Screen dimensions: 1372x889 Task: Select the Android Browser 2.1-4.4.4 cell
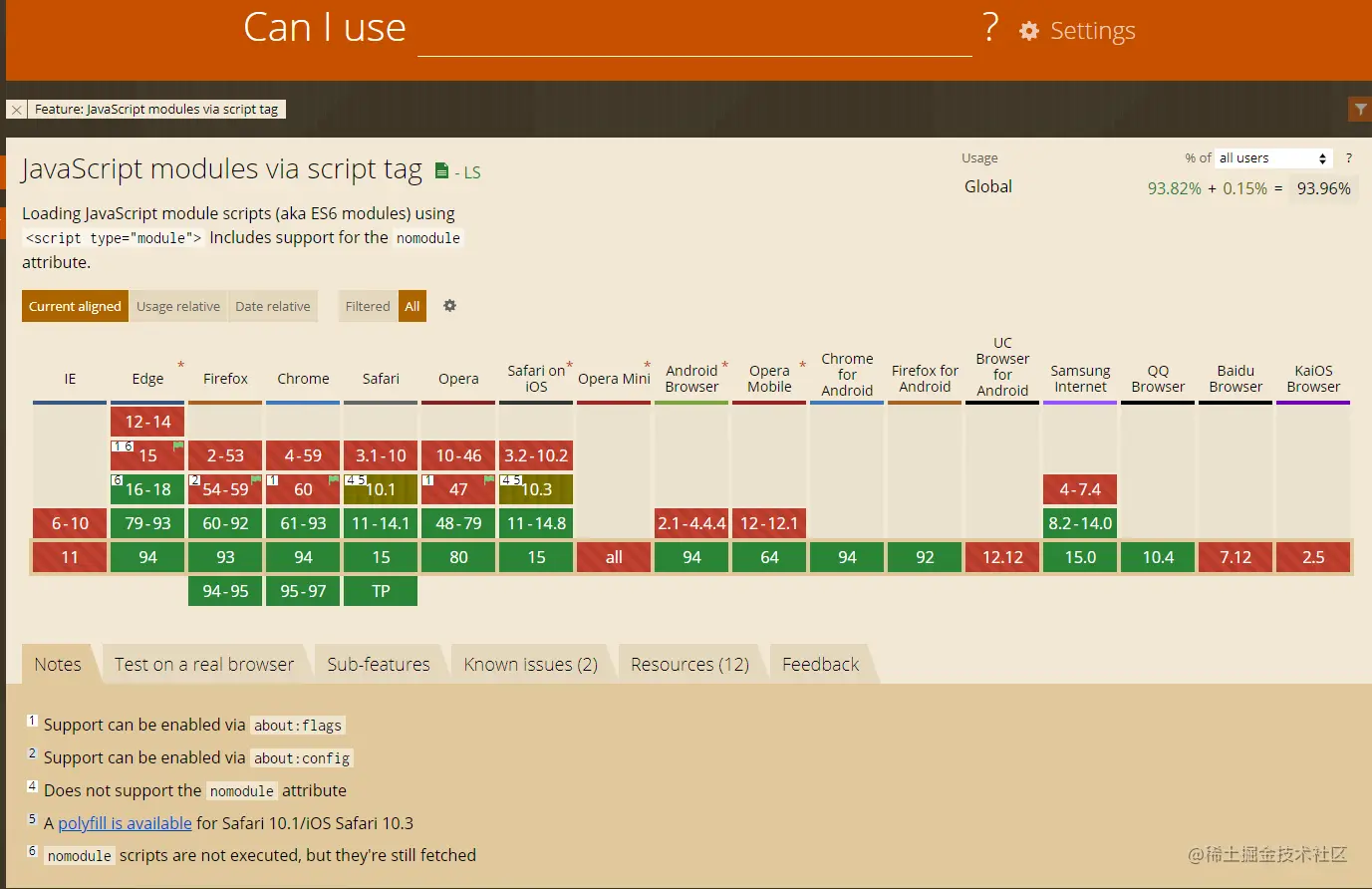[691, 523]
